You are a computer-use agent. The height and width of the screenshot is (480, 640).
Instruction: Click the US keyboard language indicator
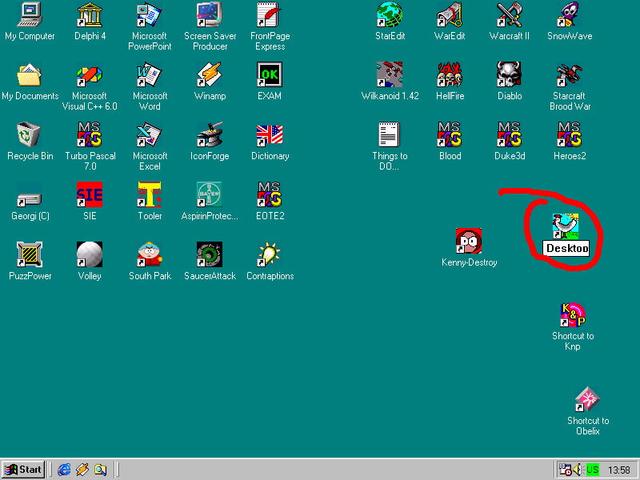pos(593,470)
